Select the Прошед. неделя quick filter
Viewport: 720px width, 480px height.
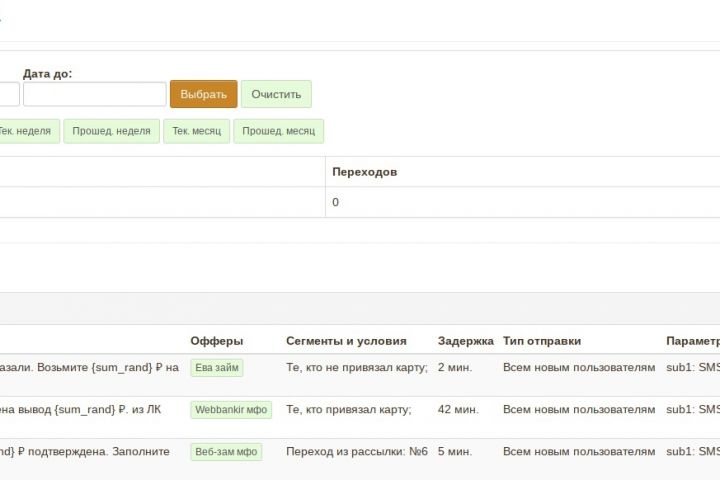pyautogui.click(x=111, y=131)
